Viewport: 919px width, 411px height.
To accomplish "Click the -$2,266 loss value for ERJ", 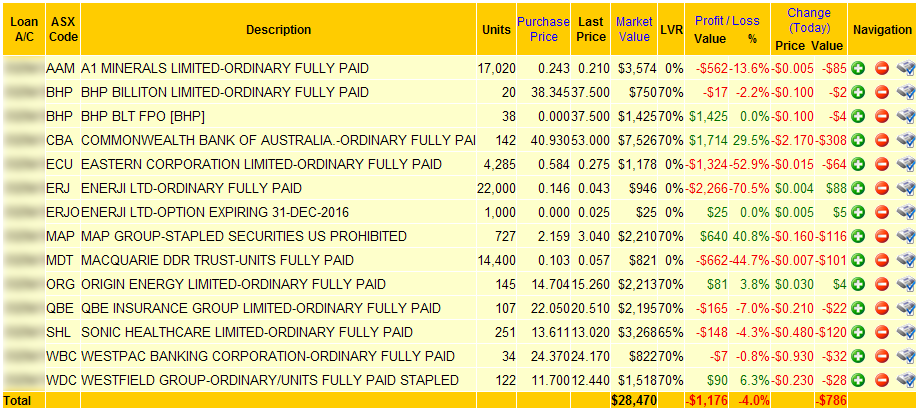I will click(708, 189).
